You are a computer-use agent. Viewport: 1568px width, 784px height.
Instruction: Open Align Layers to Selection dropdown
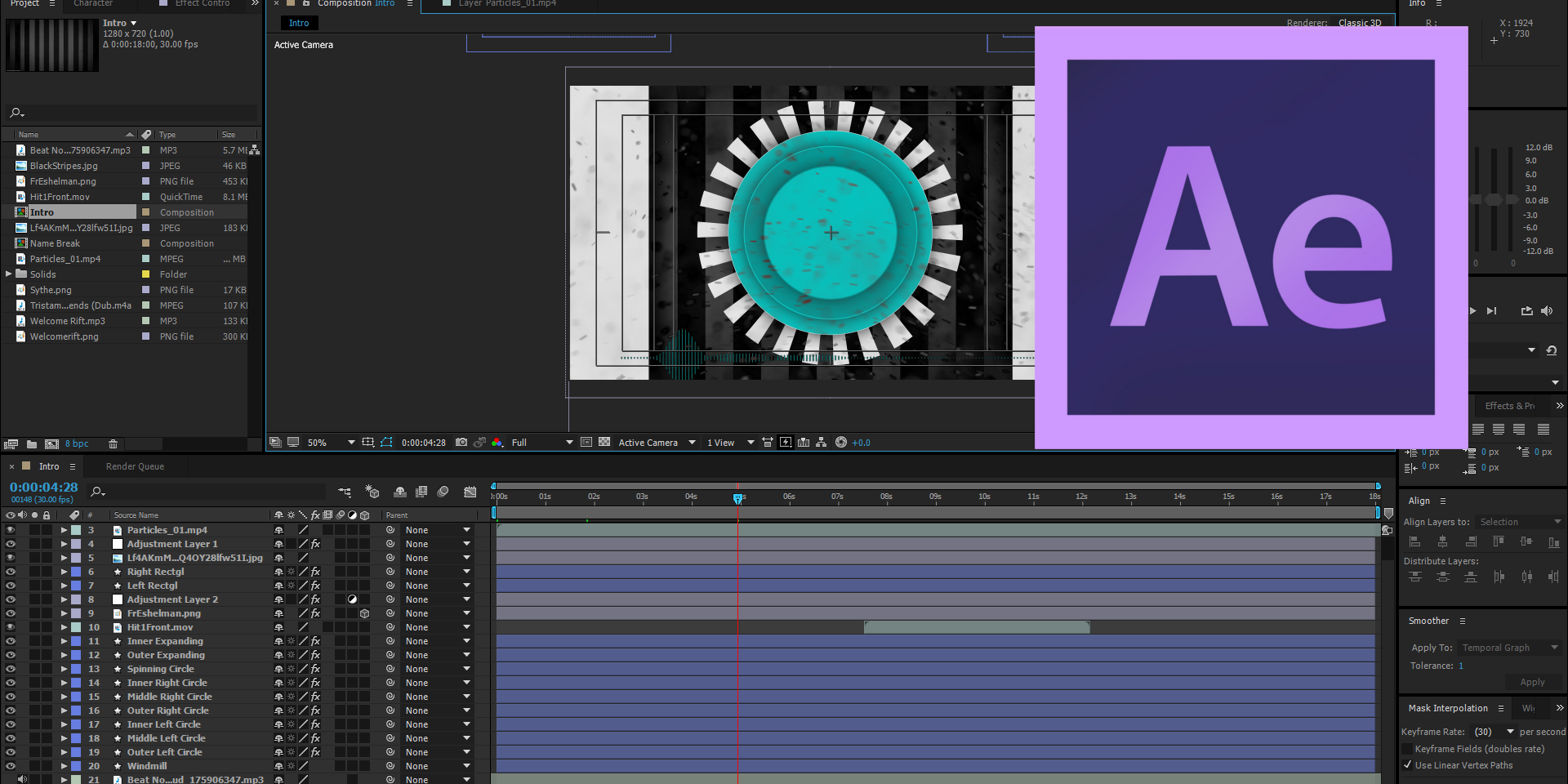tap(1521, 522)
